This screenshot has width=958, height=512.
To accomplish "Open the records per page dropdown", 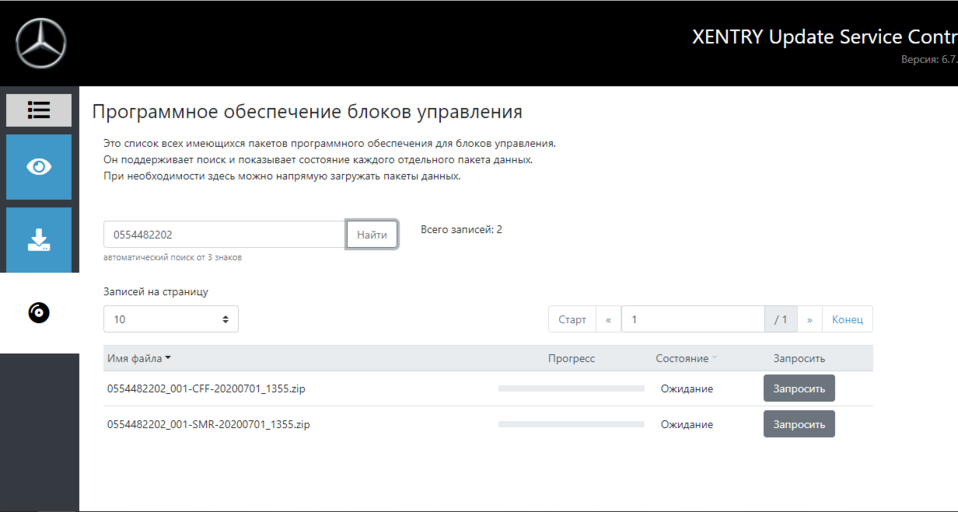I will click(171, 319).
